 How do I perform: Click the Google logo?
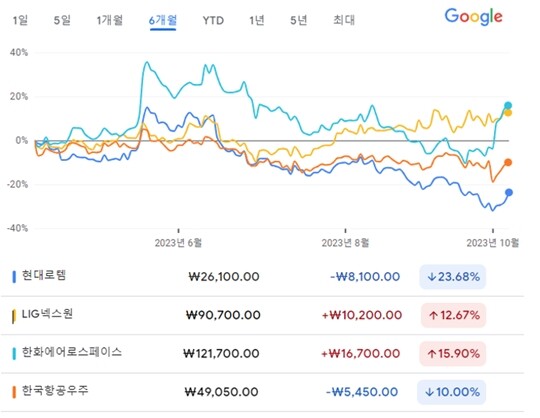(x=474, y=17)
